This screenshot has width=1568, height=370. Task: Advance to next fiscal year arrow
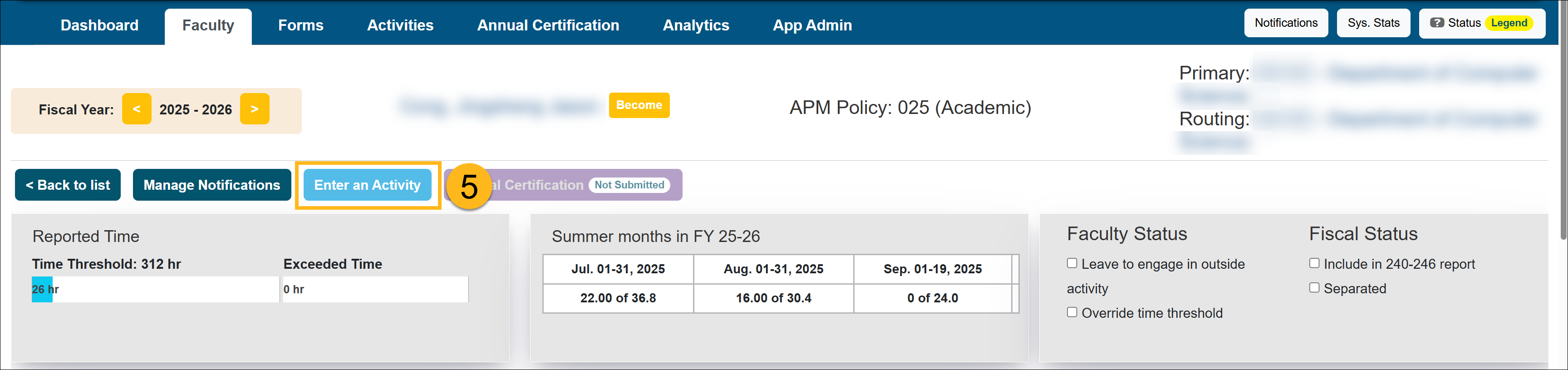tap(255, 109)
